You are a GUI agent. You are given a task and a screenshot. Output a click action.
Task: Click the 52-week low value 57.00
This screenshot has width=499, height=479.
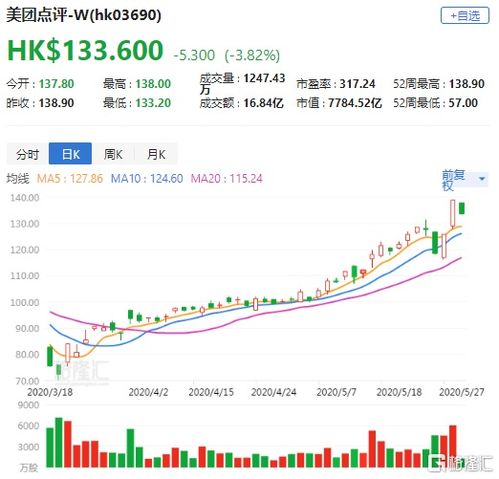pos(463,103)
